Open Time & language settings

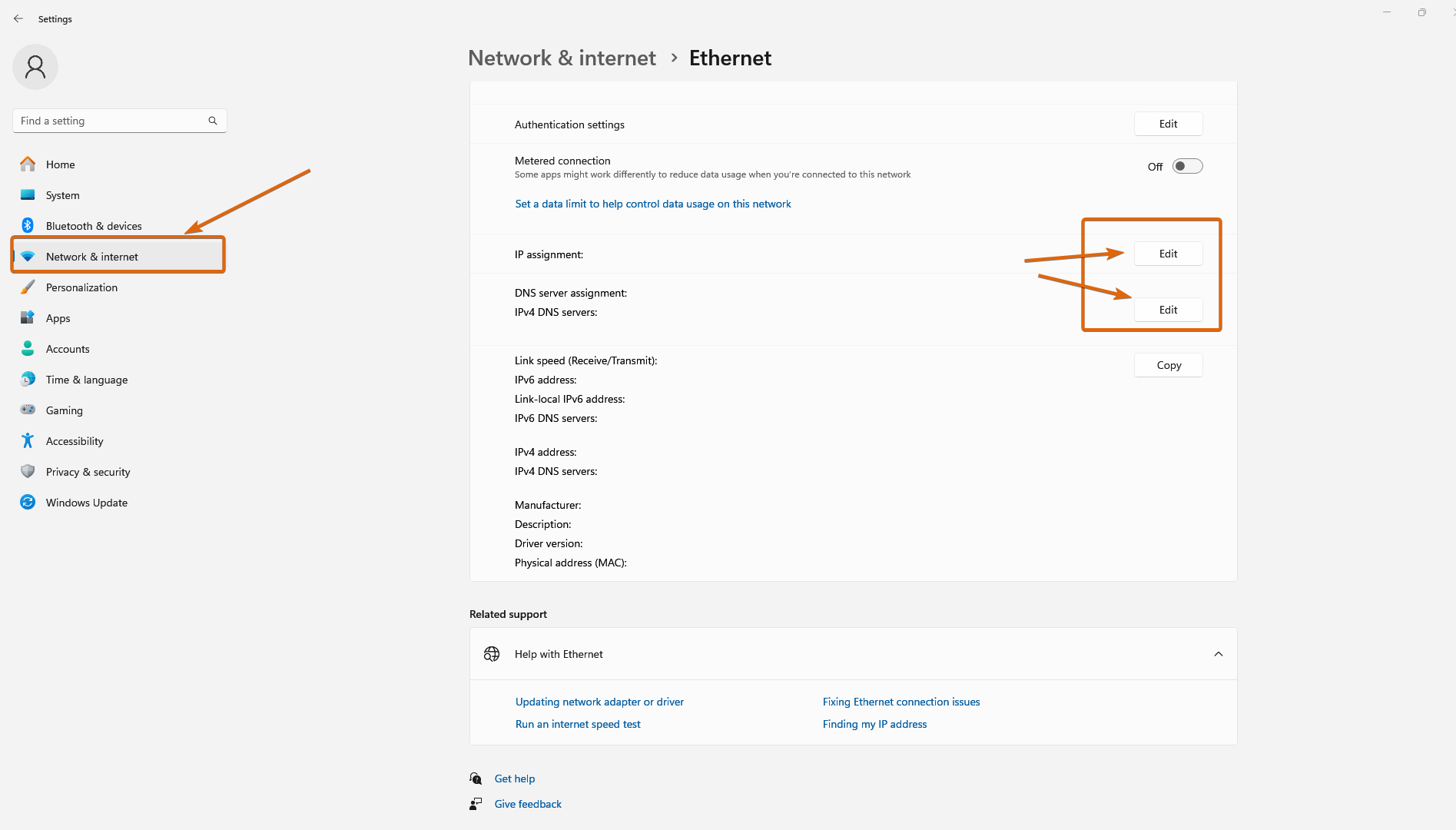coord(86,380)
